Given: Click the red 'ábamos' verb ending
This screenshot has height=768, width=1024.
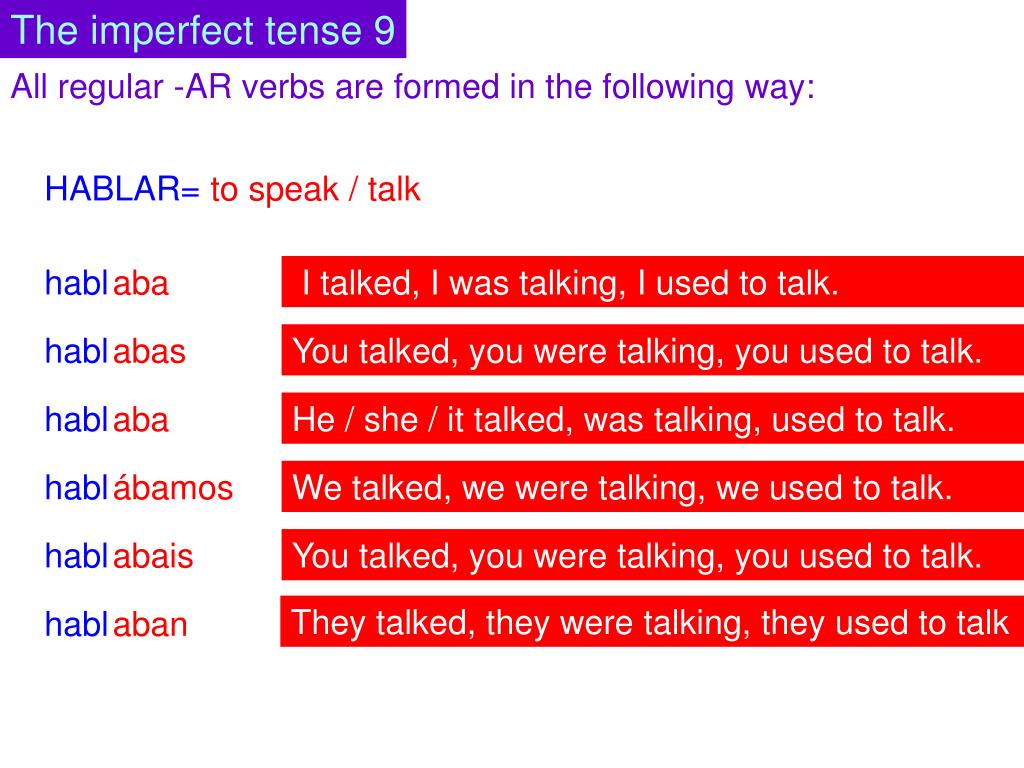Looking at the screenshot, I should pyautogui.click(x=173, y=487).
